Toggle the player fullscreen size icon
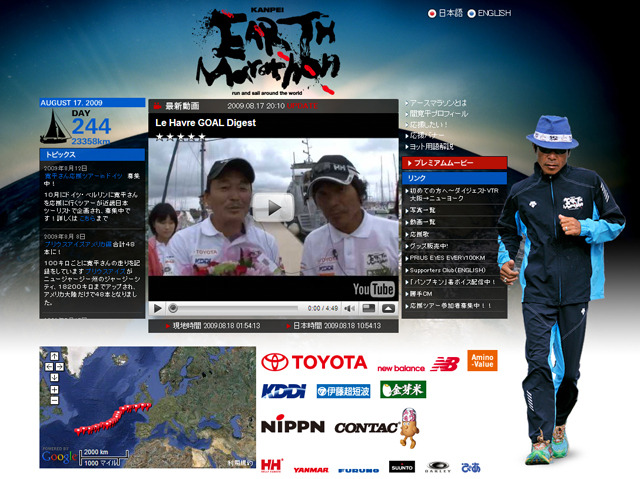The height and width of the screenshot is (479, 640). click(x=369, y=308)
